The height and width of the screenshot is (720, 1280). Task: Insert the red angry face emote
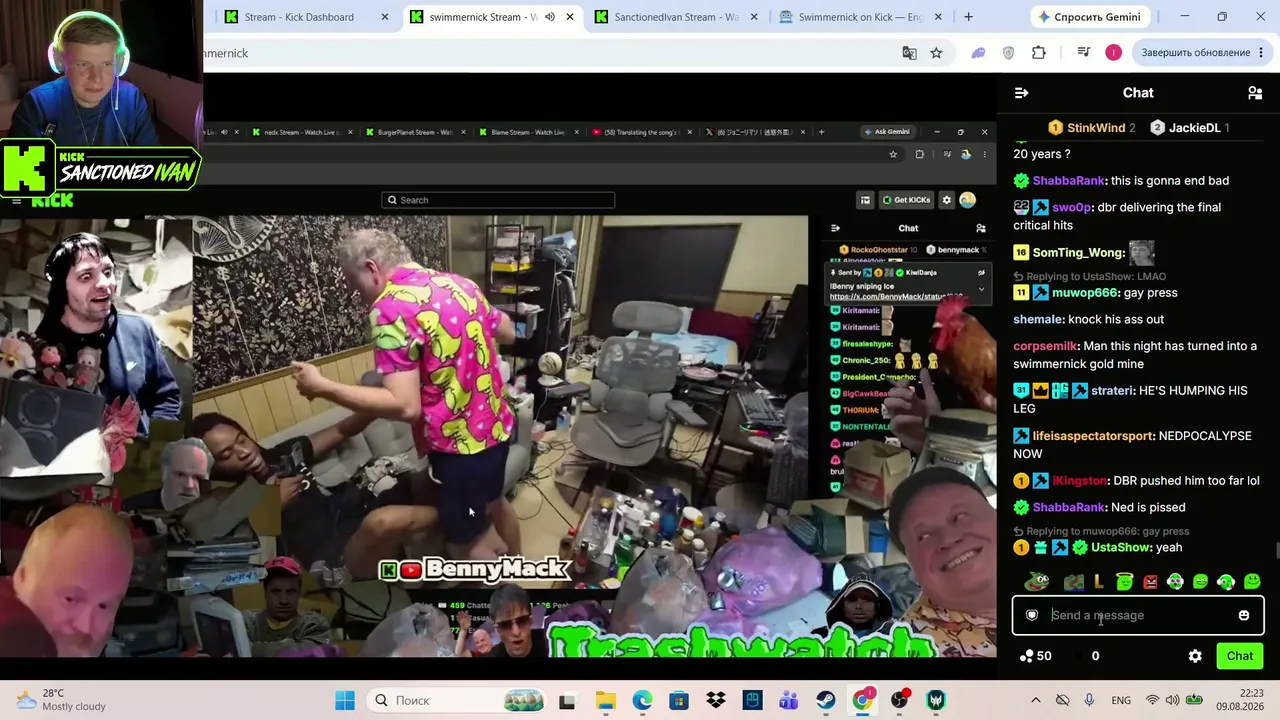tap(1150, 581)
